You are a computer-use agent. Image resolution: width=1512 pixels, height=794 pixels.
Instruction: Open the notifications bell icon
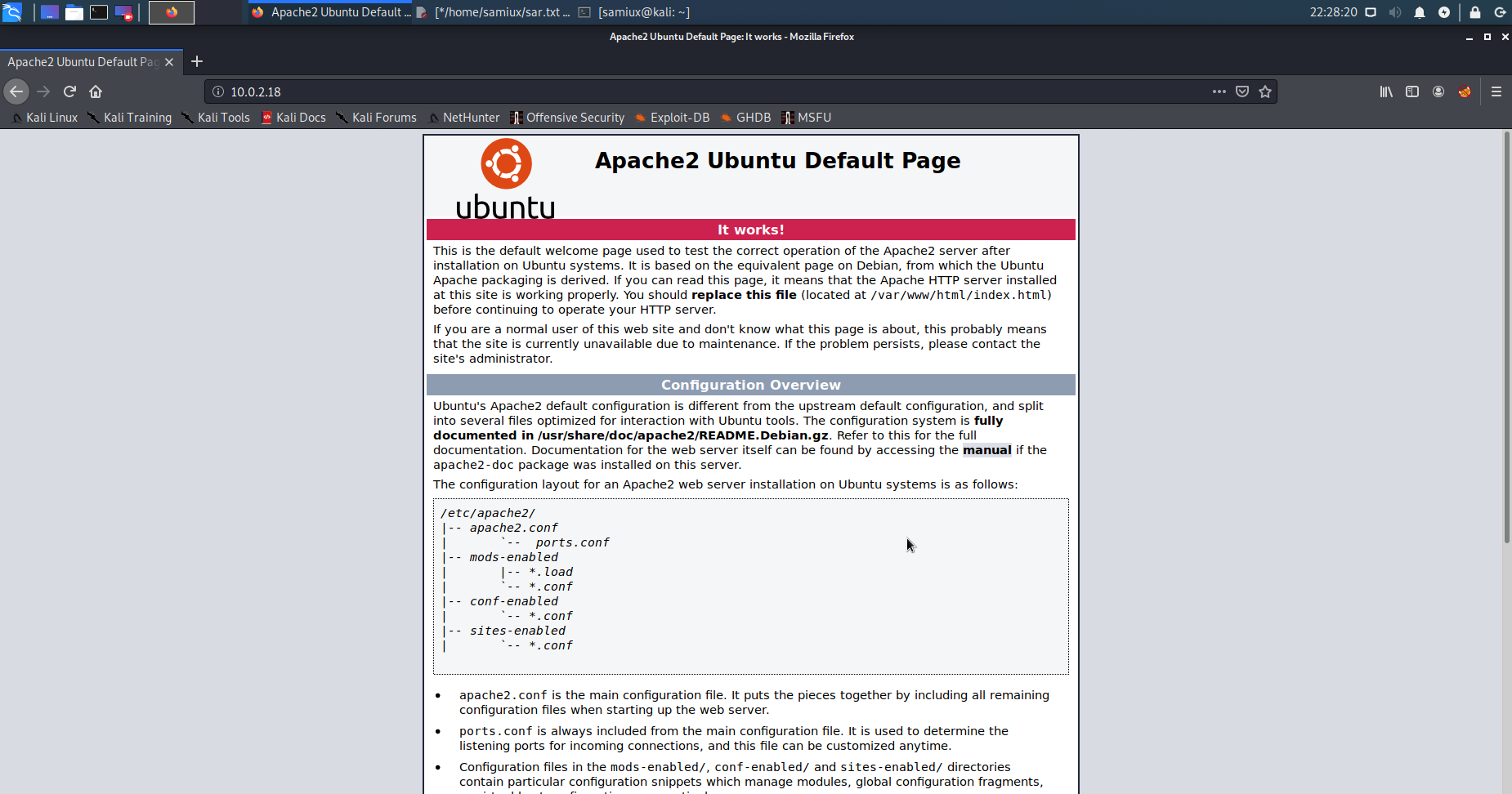pos(1420,12)
